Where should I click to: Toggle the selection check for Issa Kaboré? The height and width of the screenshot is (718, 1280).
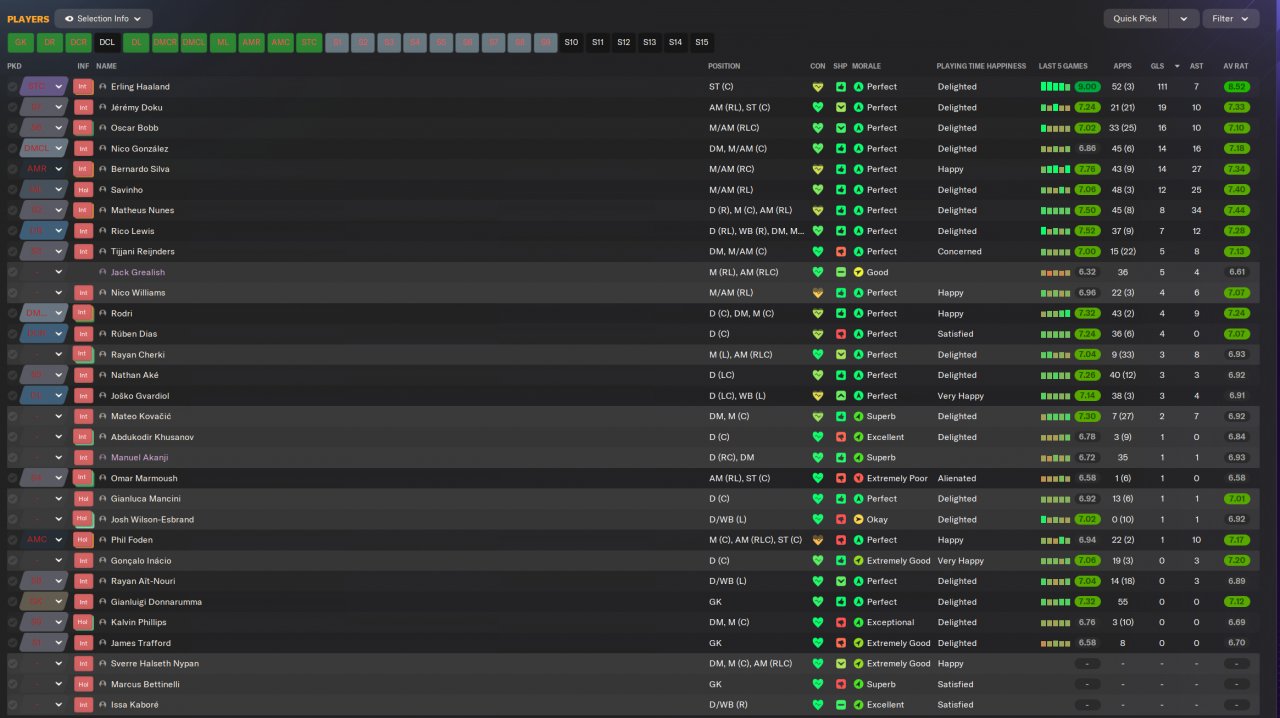coord(13,705)
